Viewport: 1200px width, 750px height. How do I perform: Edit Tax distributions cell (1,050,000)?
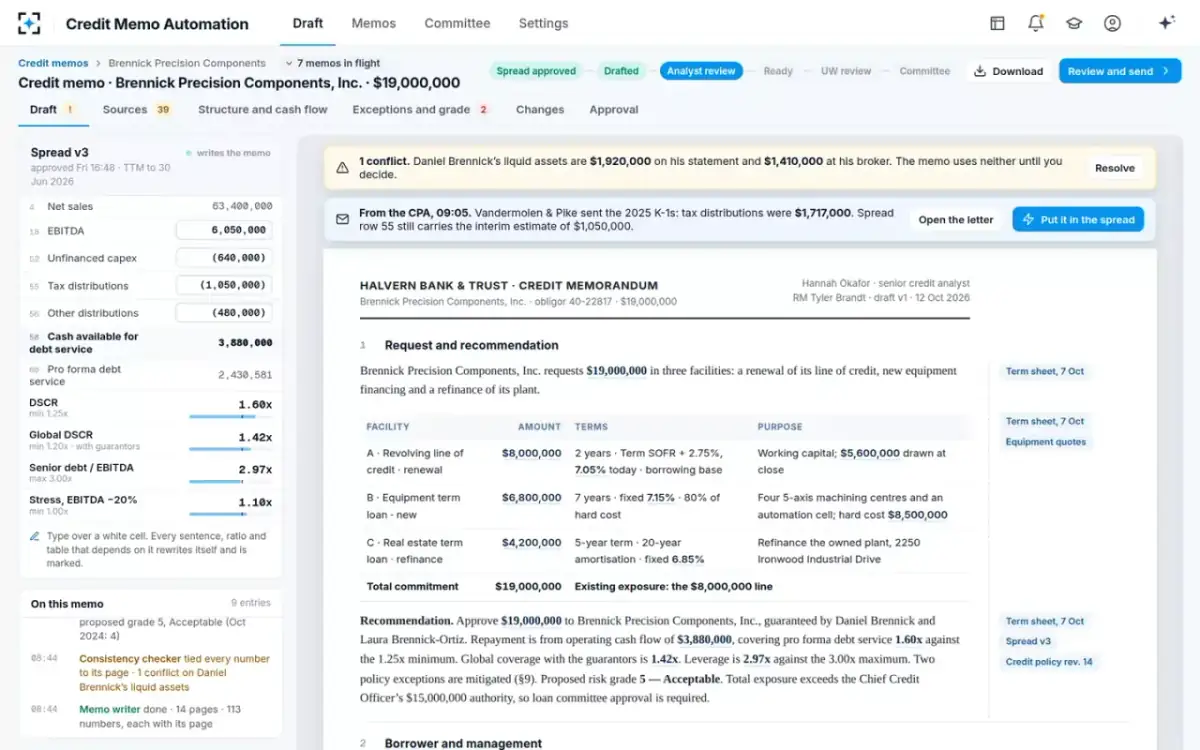224,285
